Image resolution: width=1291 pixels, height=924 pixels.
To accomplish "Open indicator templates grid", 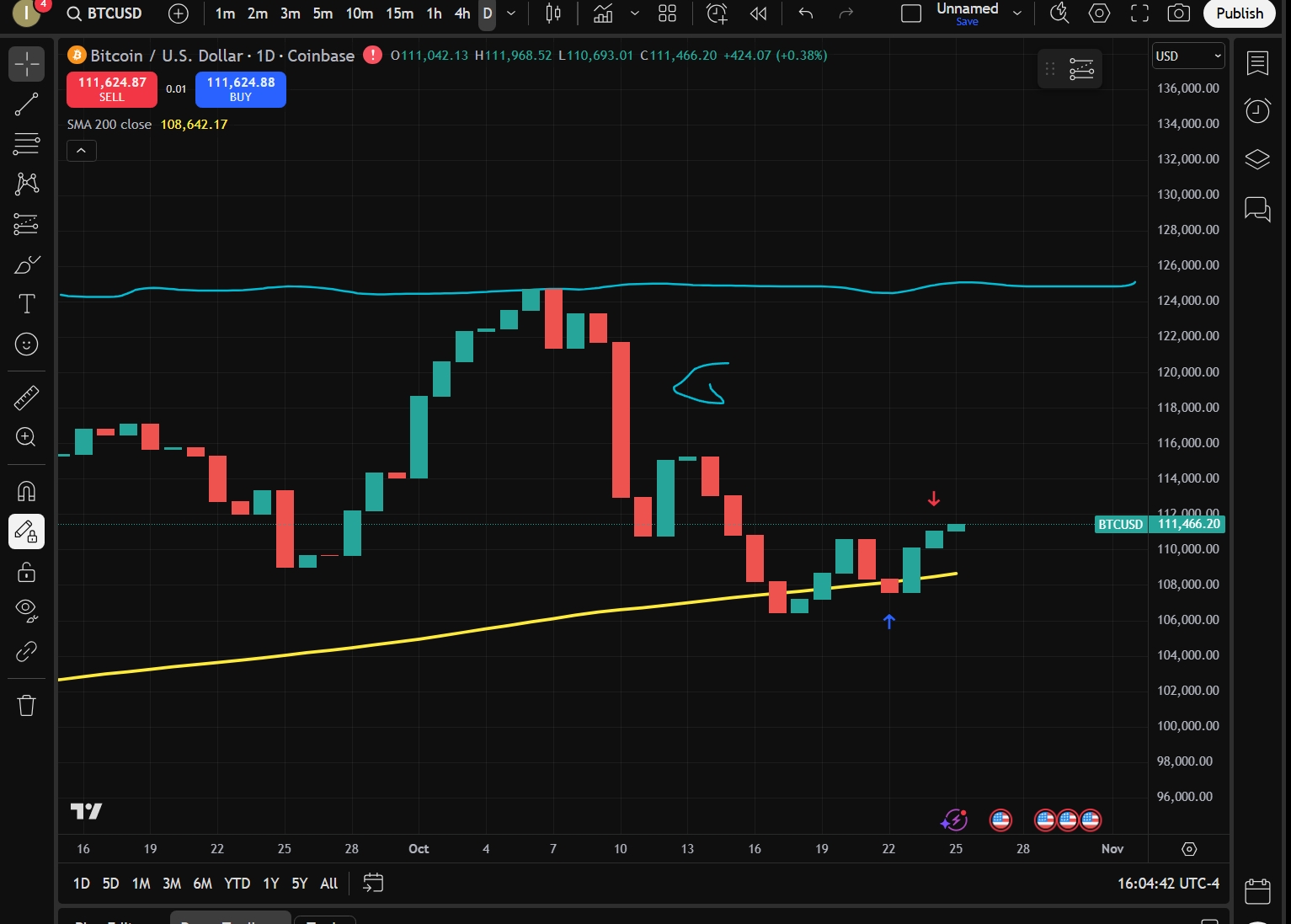I will [x=667, y=13].
